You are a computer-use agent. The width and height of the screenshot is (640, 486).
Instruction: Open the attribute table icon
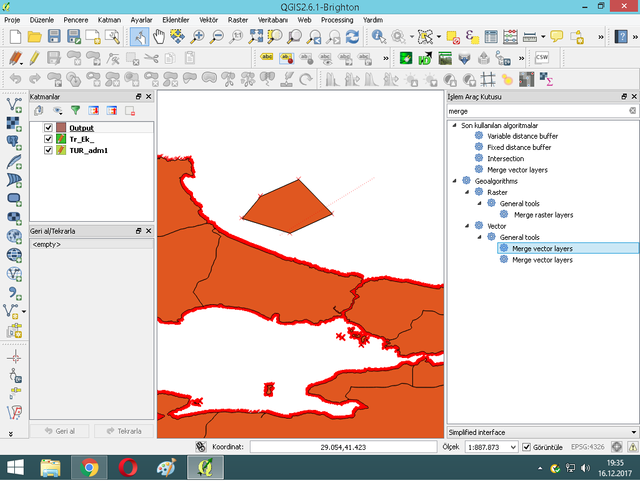pos(491,37)
